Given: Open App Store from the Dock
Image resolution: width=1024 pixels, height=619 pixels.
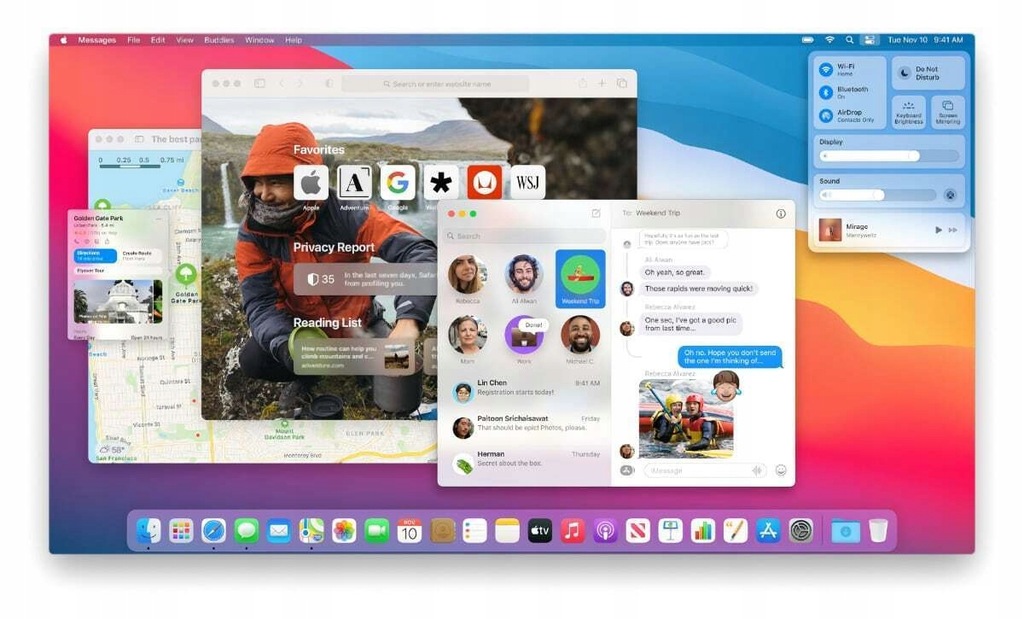Looking at the screenshot, I should point(768,531).
